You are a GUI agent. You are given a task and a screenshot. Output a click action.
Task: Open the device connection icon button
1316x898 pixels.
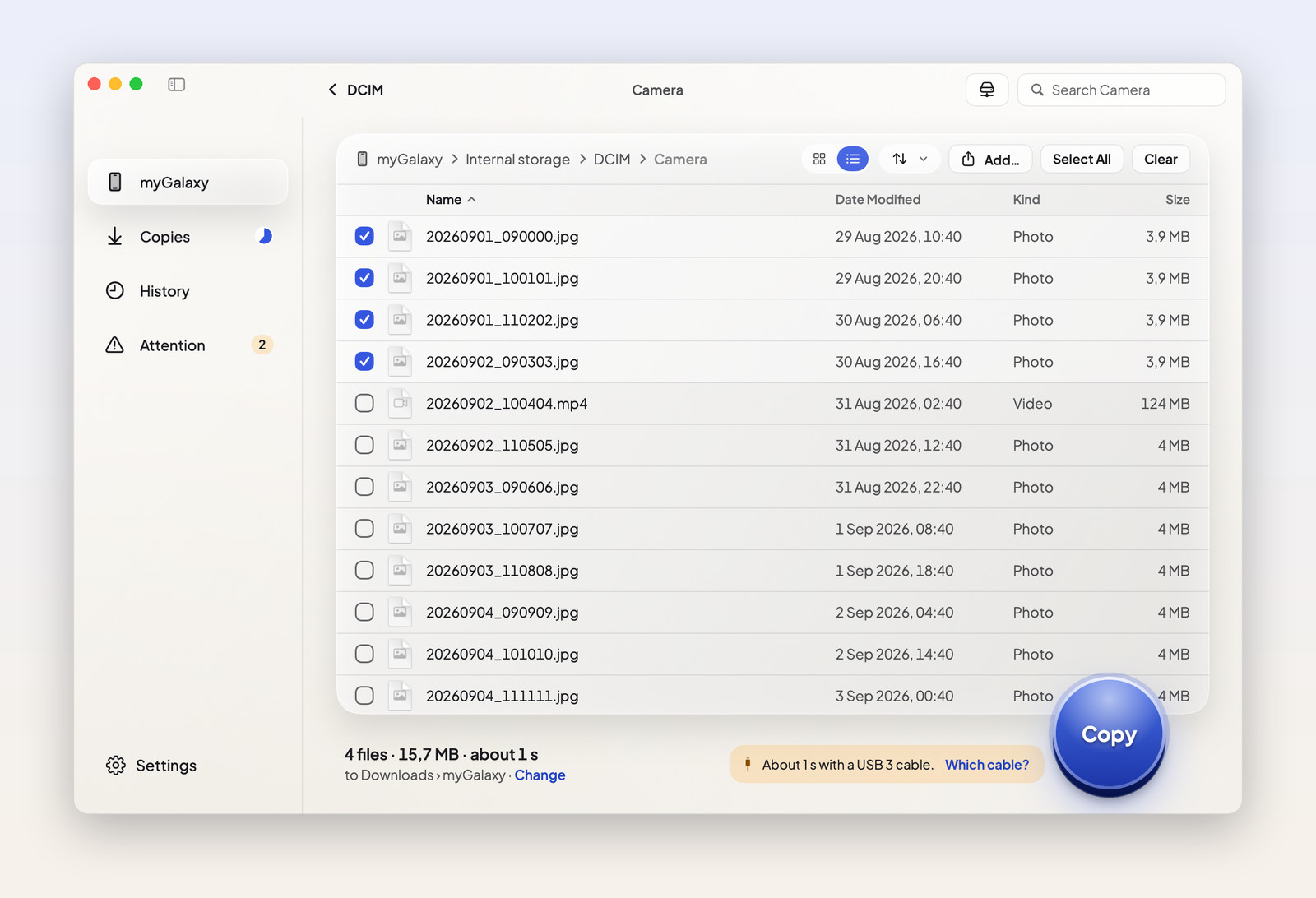(x=987, y=90)
